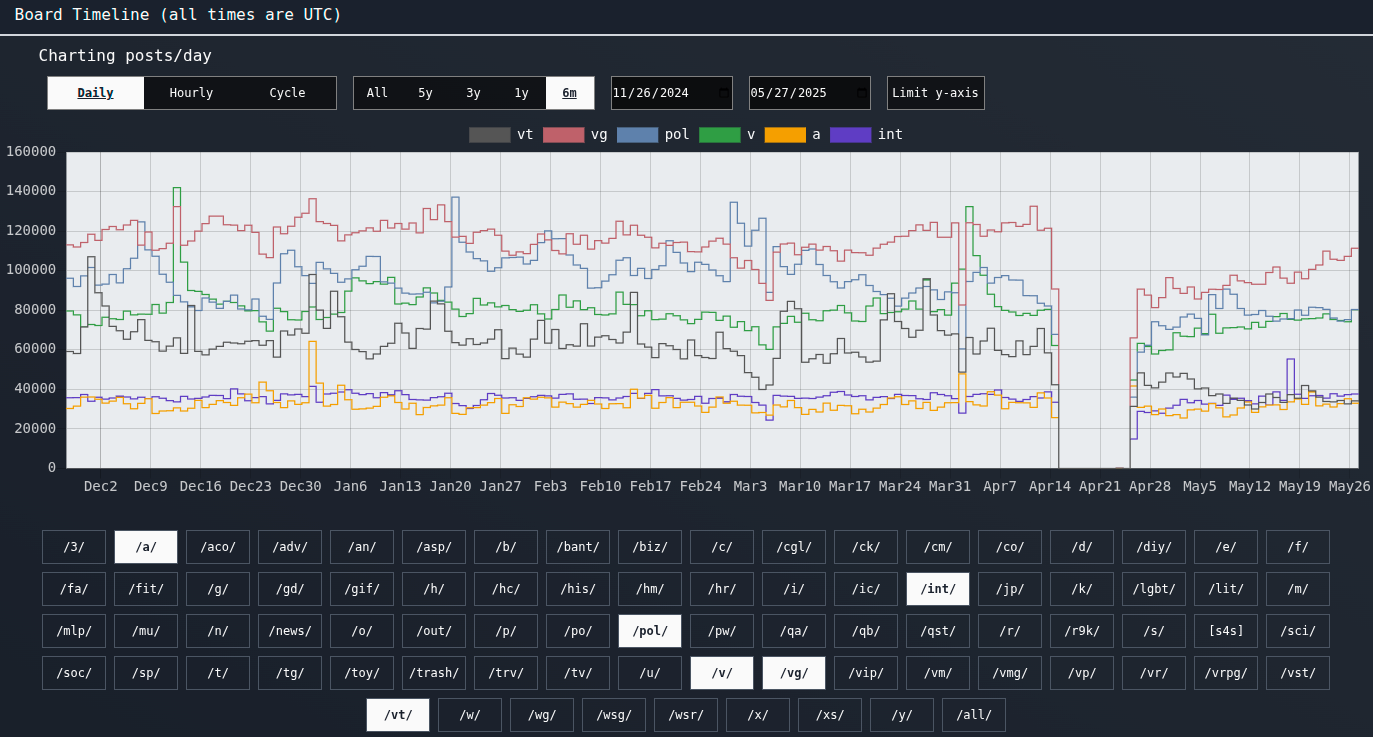Choose the All time range

click(377, 93)
